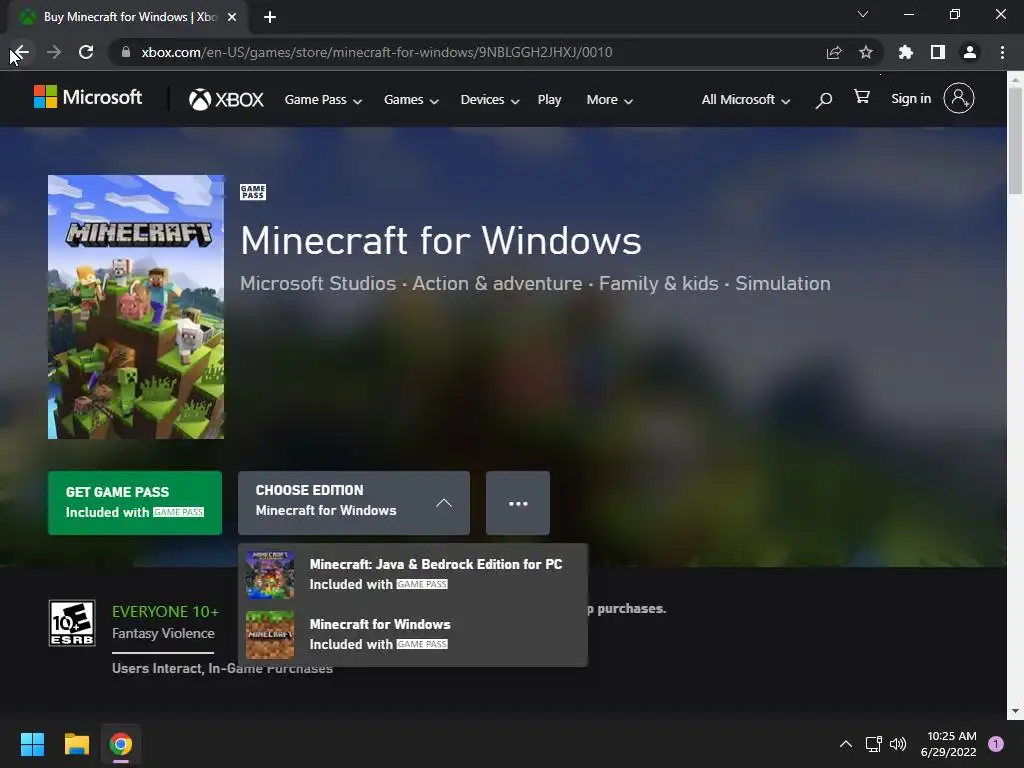Click the ESRB 10+ rating icon

[x=72, y=623]
